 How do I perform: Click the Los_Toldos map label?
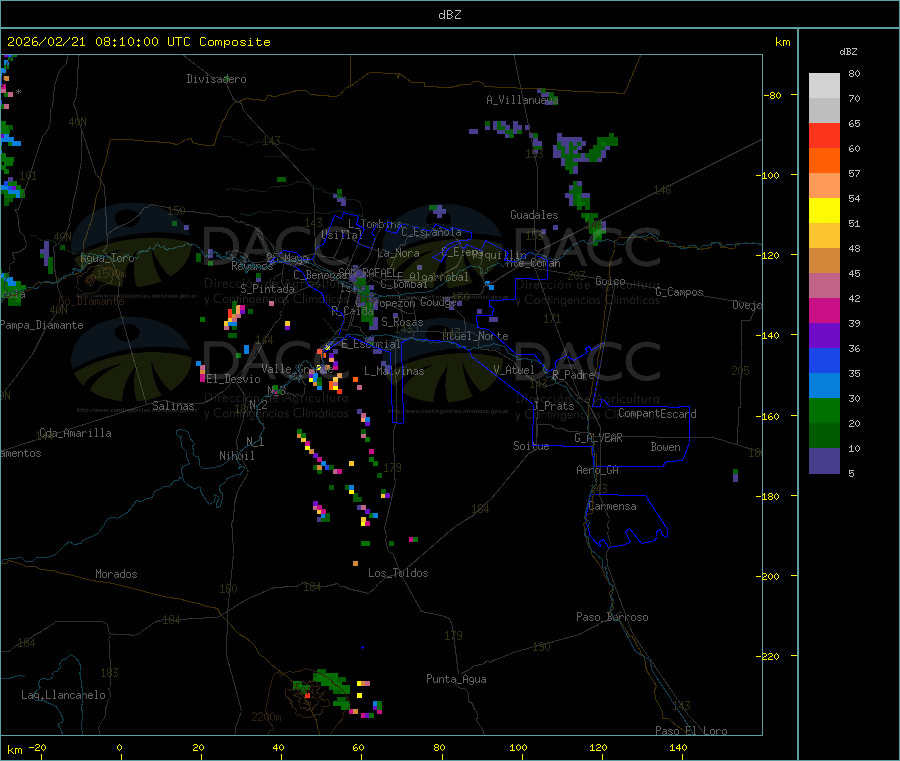click(398, 573)
